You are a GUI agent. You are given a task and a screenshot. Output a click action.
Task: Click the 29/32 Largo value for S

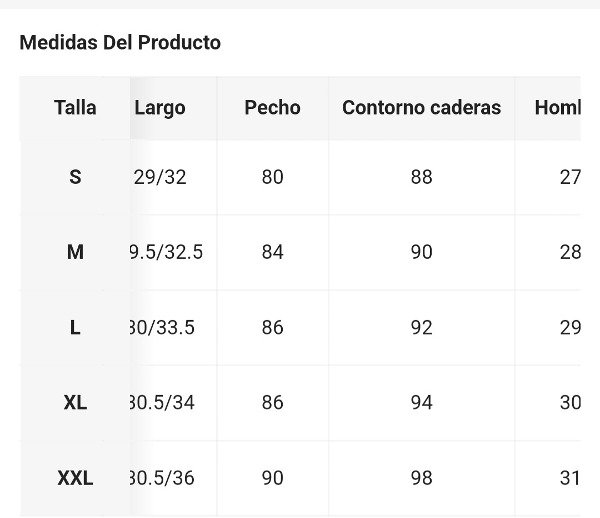[x=160, y=177]
